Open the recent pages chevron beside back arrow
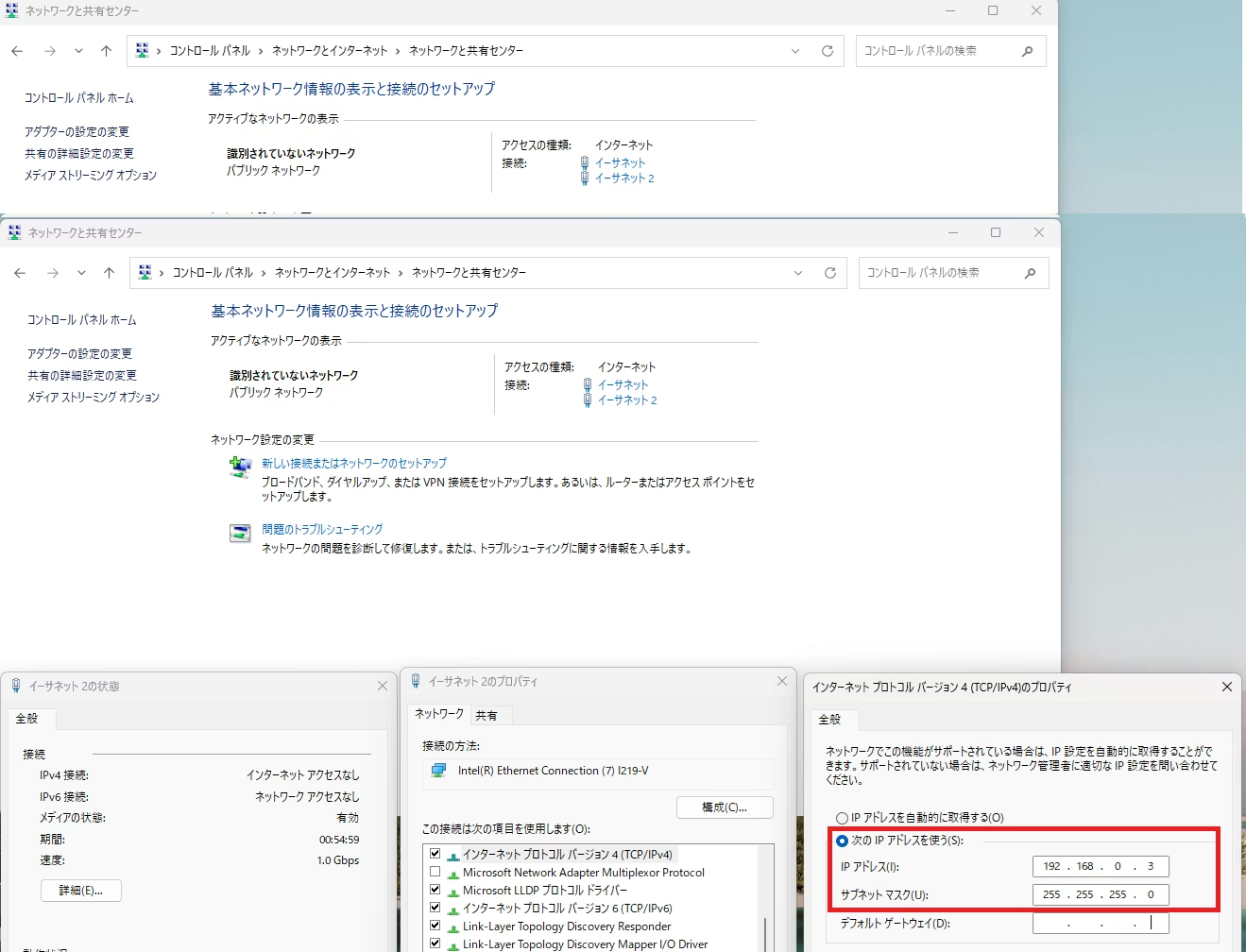1246x952 pixels. point(79,272)
